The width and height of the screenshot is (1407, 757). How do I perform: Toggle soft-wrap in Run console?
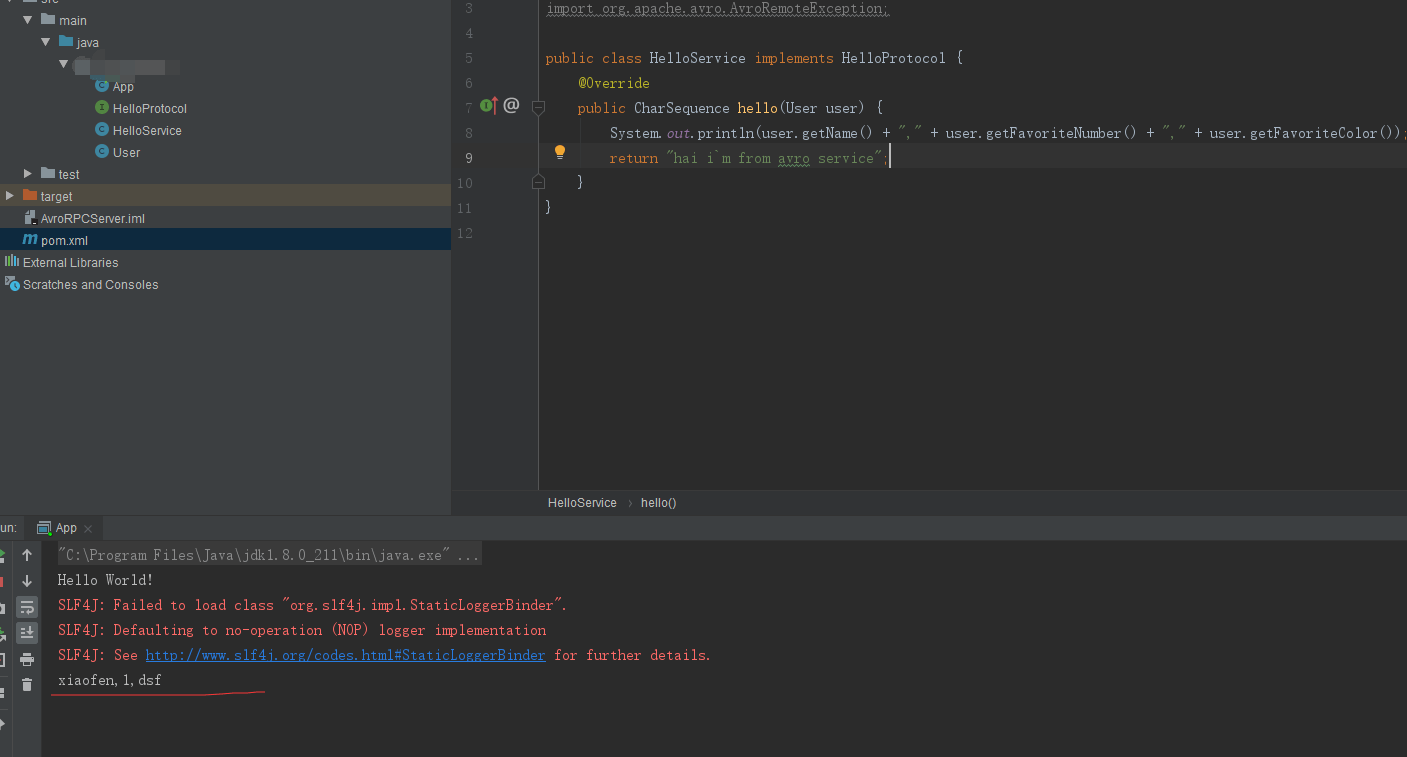(27, 607)
